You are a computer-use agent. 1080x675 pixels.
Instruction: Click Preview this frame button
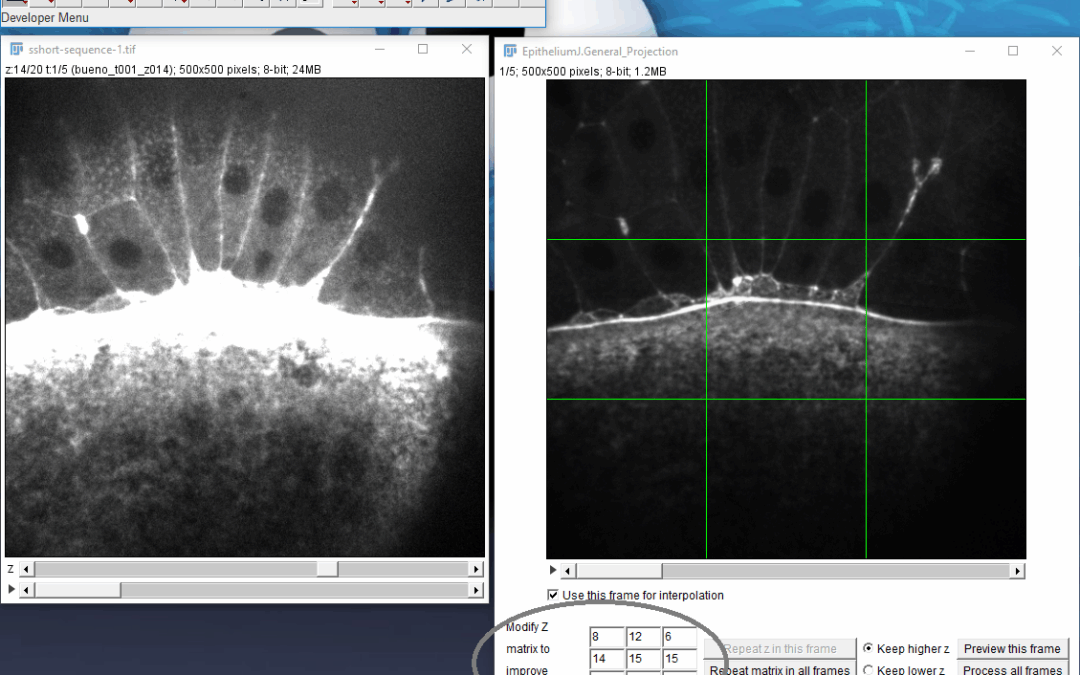[1012, 649]
